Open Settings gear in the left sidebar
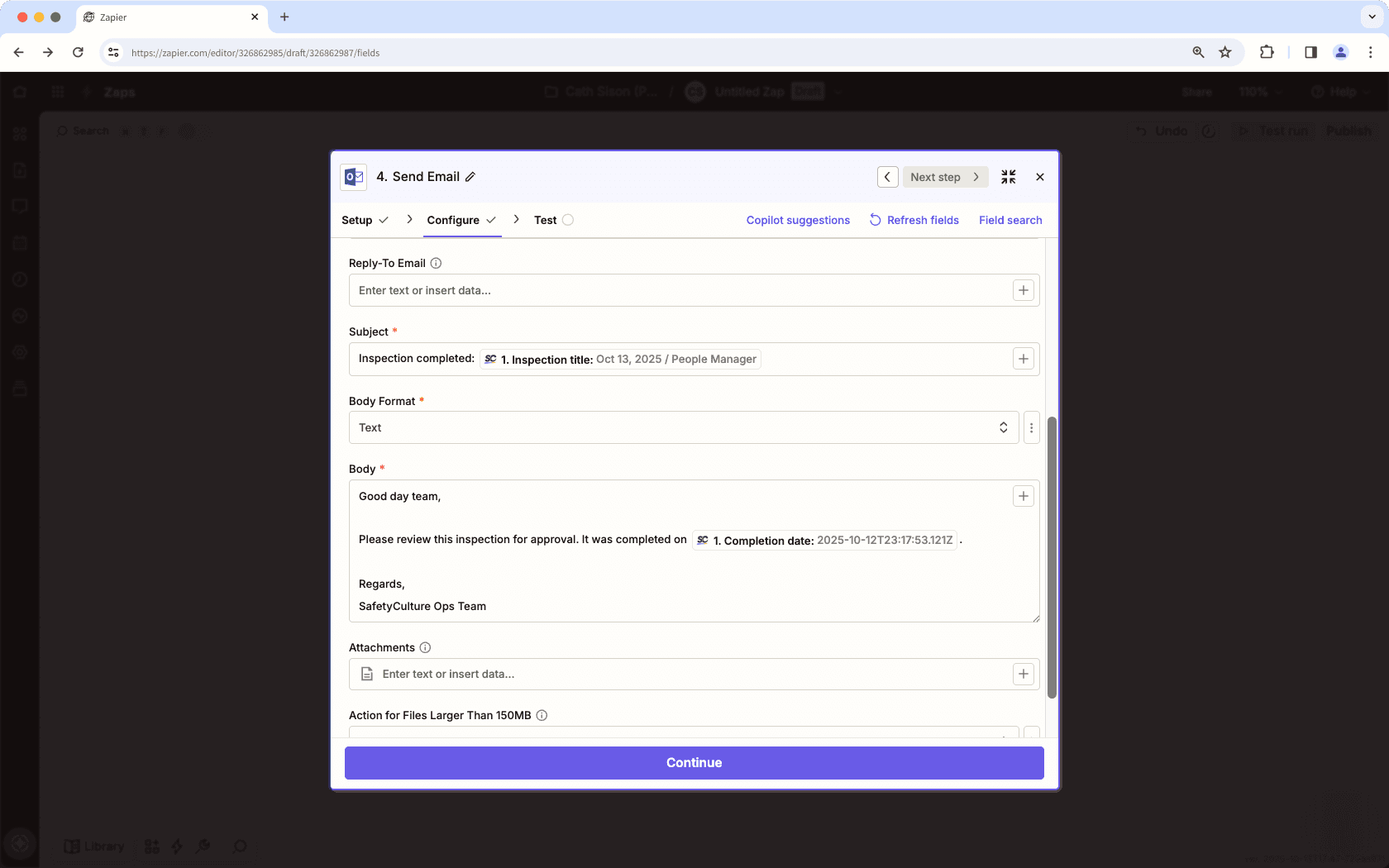Image resolution: width=1389 pixels, height=868 pixels. click(x=20, y=351)
